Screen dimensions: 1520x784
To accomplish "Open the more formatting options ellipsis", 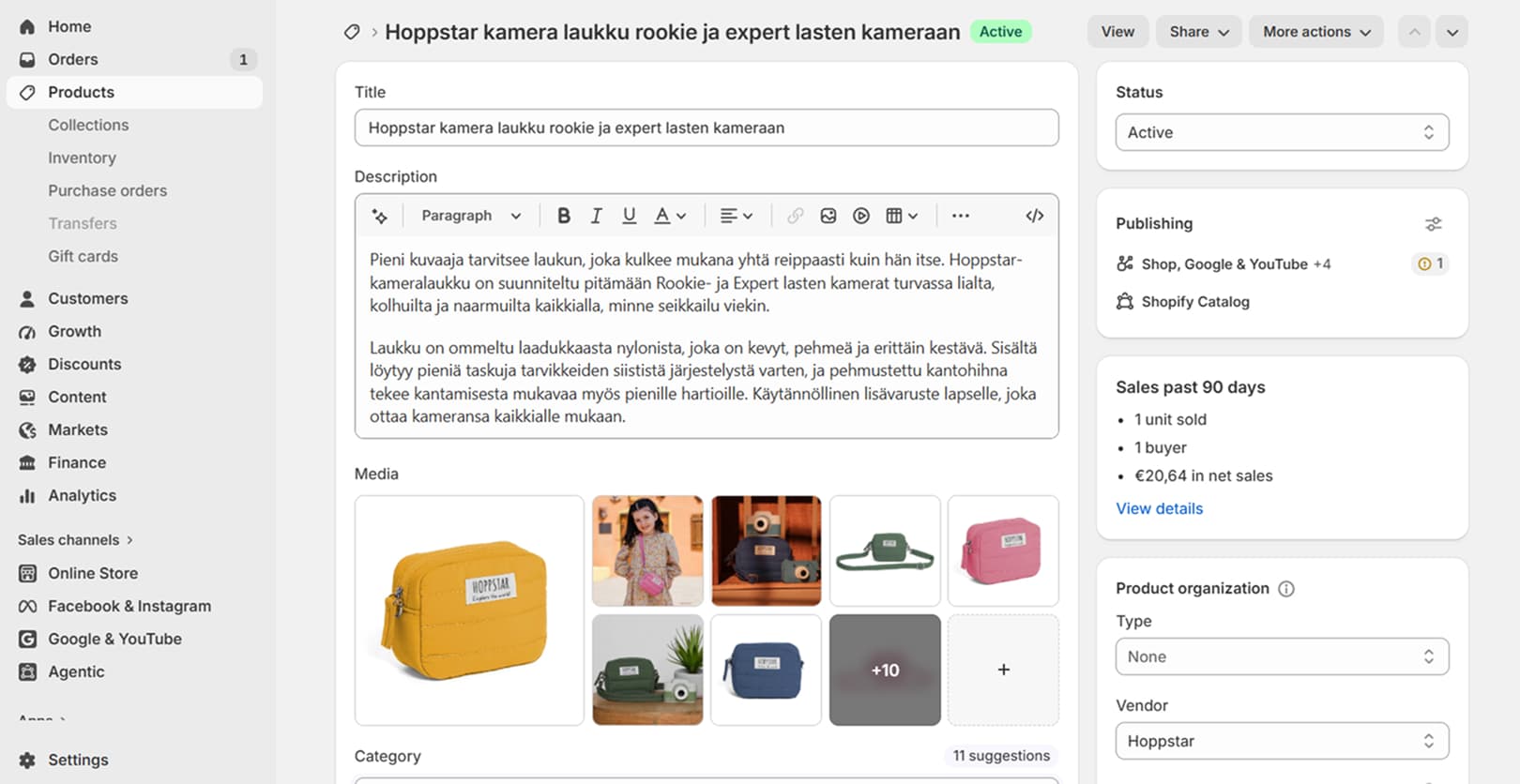I will tap(960, 216).
